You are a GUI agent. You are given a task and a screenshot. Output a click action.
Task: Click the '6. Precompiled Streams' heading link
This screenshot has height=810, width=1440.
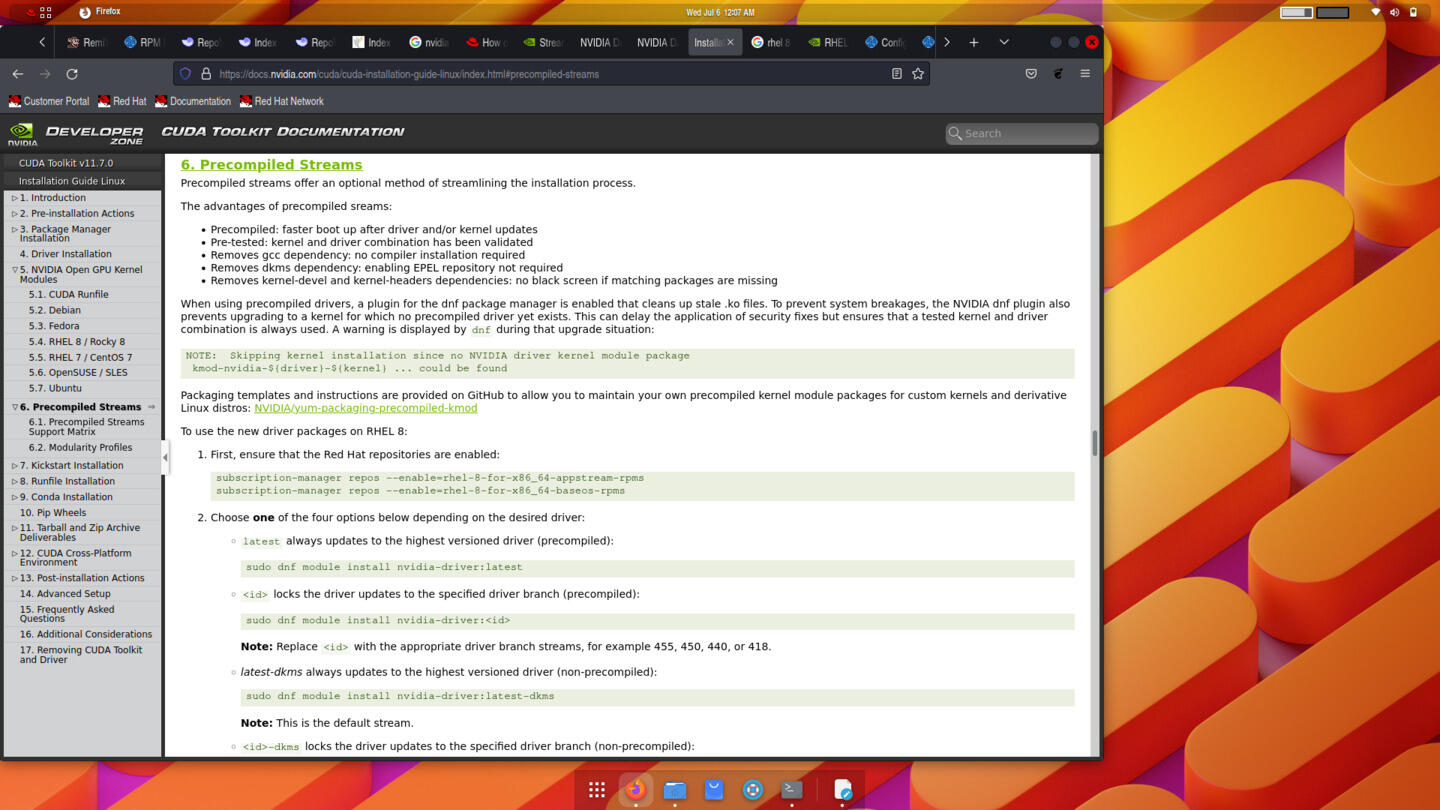(271, 165)
